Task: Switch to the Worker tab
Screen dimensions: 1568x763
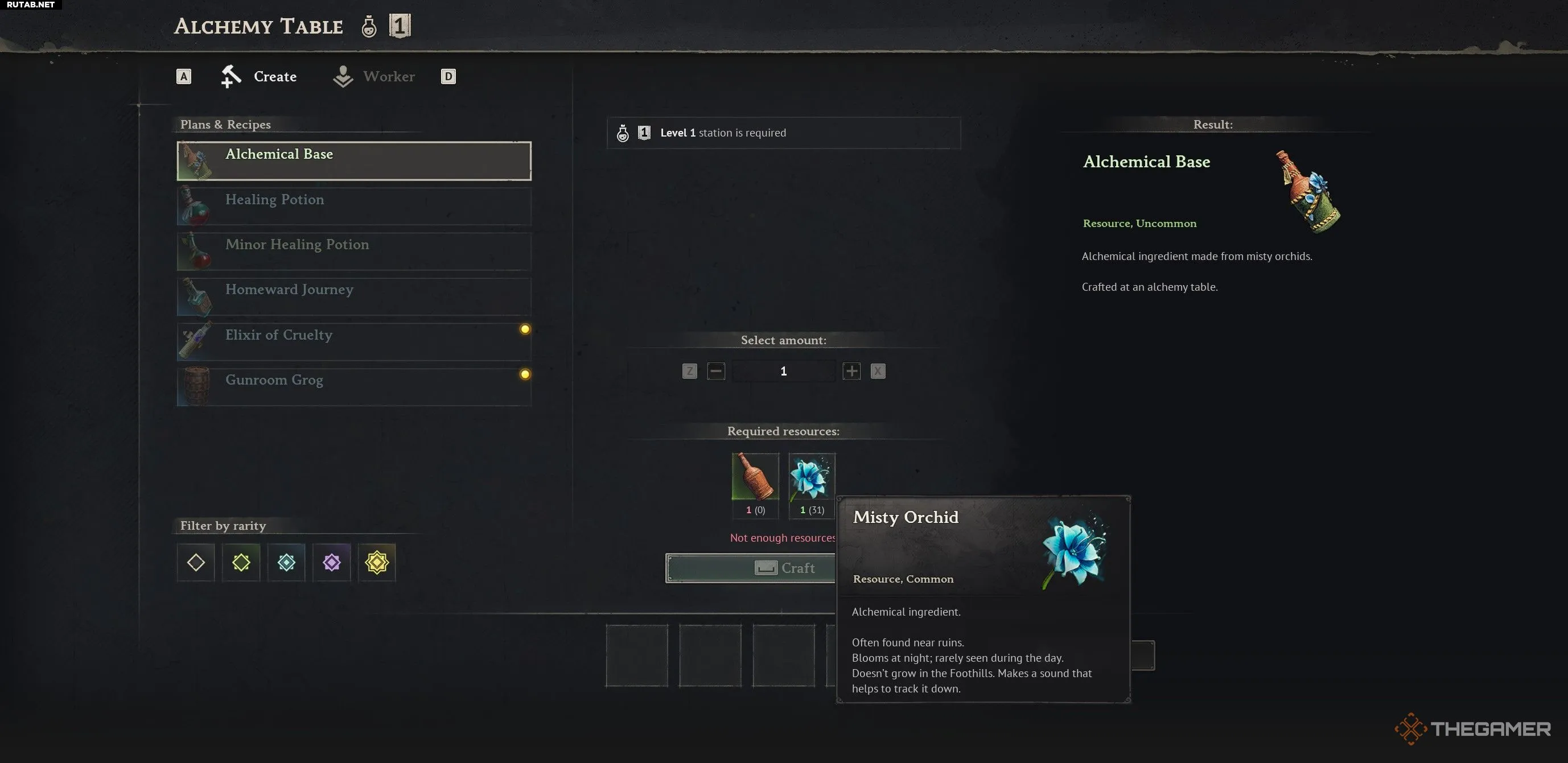Action: 374,77
